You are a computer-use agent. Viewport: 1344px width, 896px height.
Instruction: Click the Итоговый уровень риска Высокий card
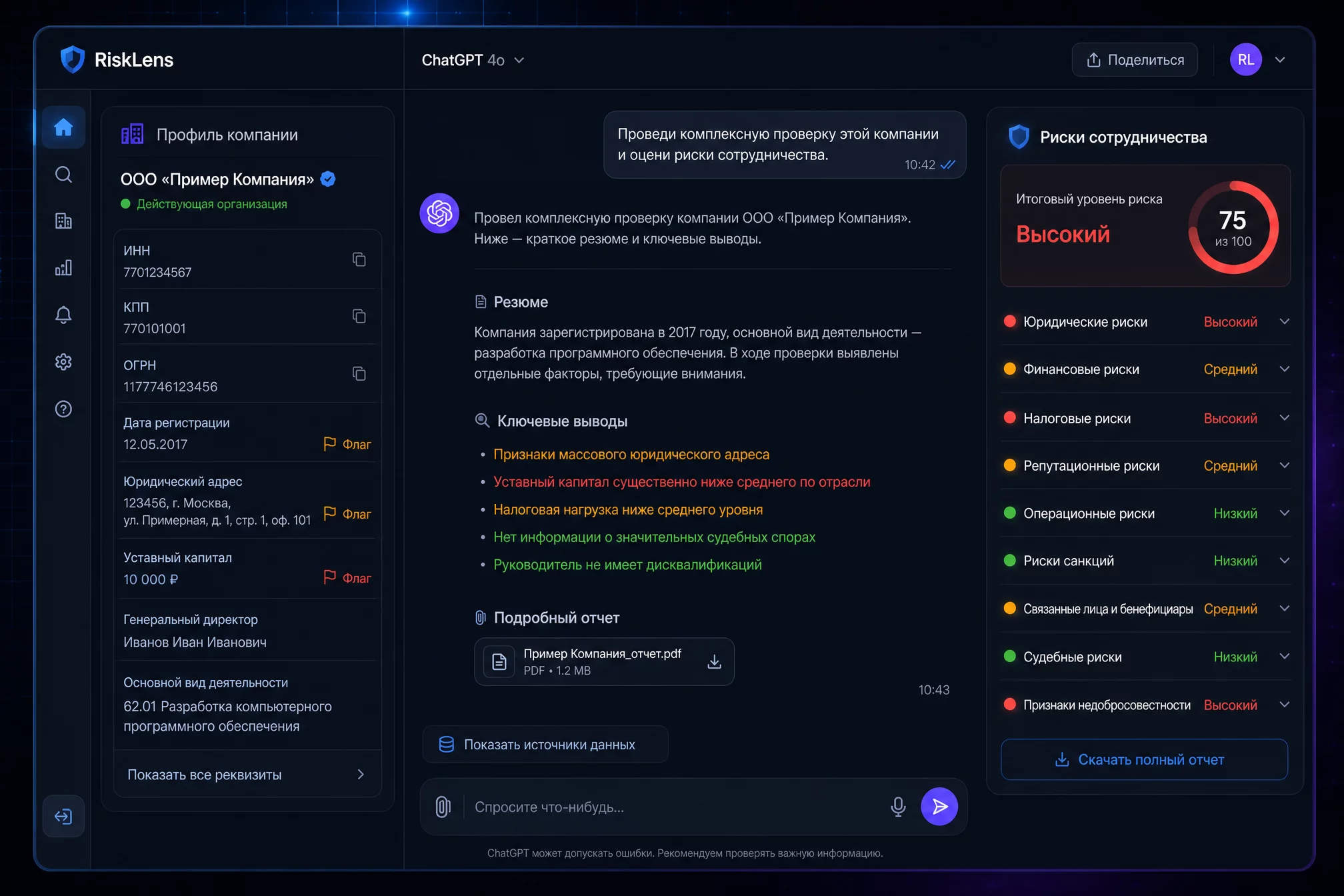point(1145,226)
